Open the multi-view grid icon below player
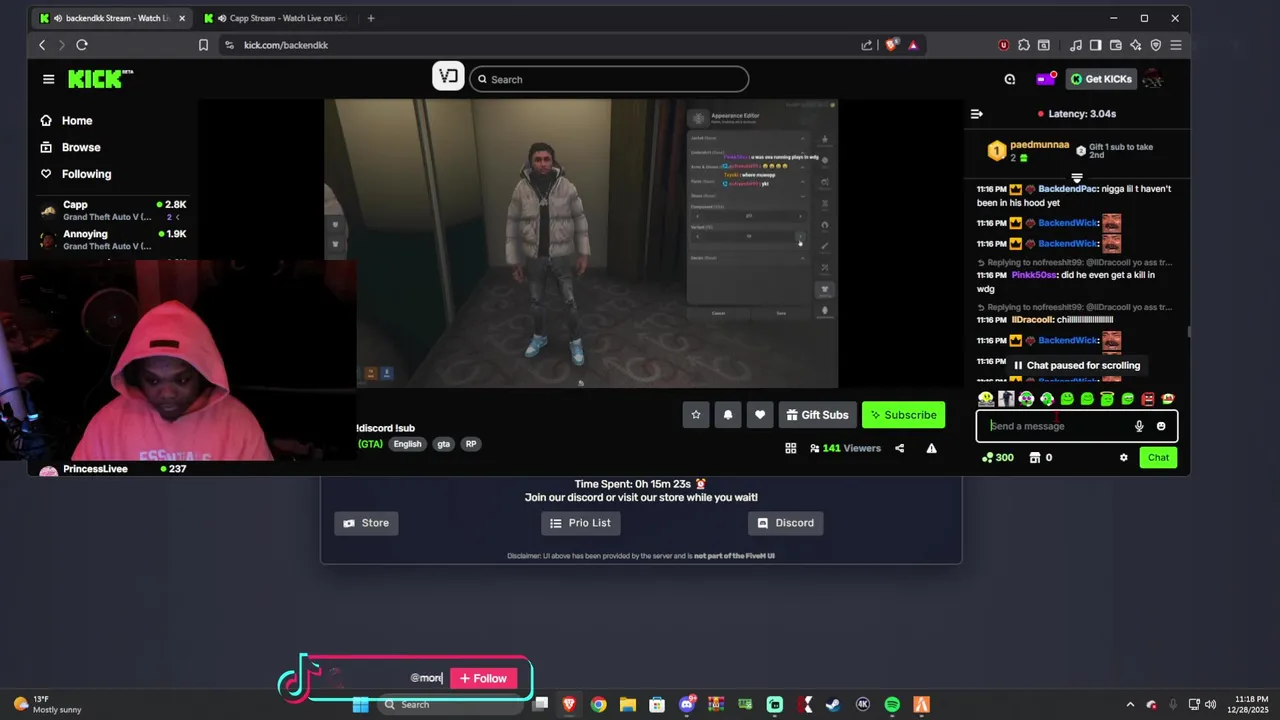The image size is (1280, 720). (x=790, y=448)
